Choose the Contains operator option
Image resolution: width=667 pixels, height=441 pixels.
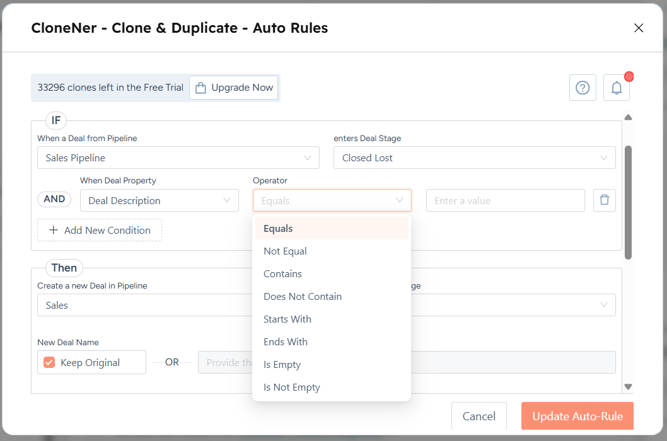pos(332,274)
